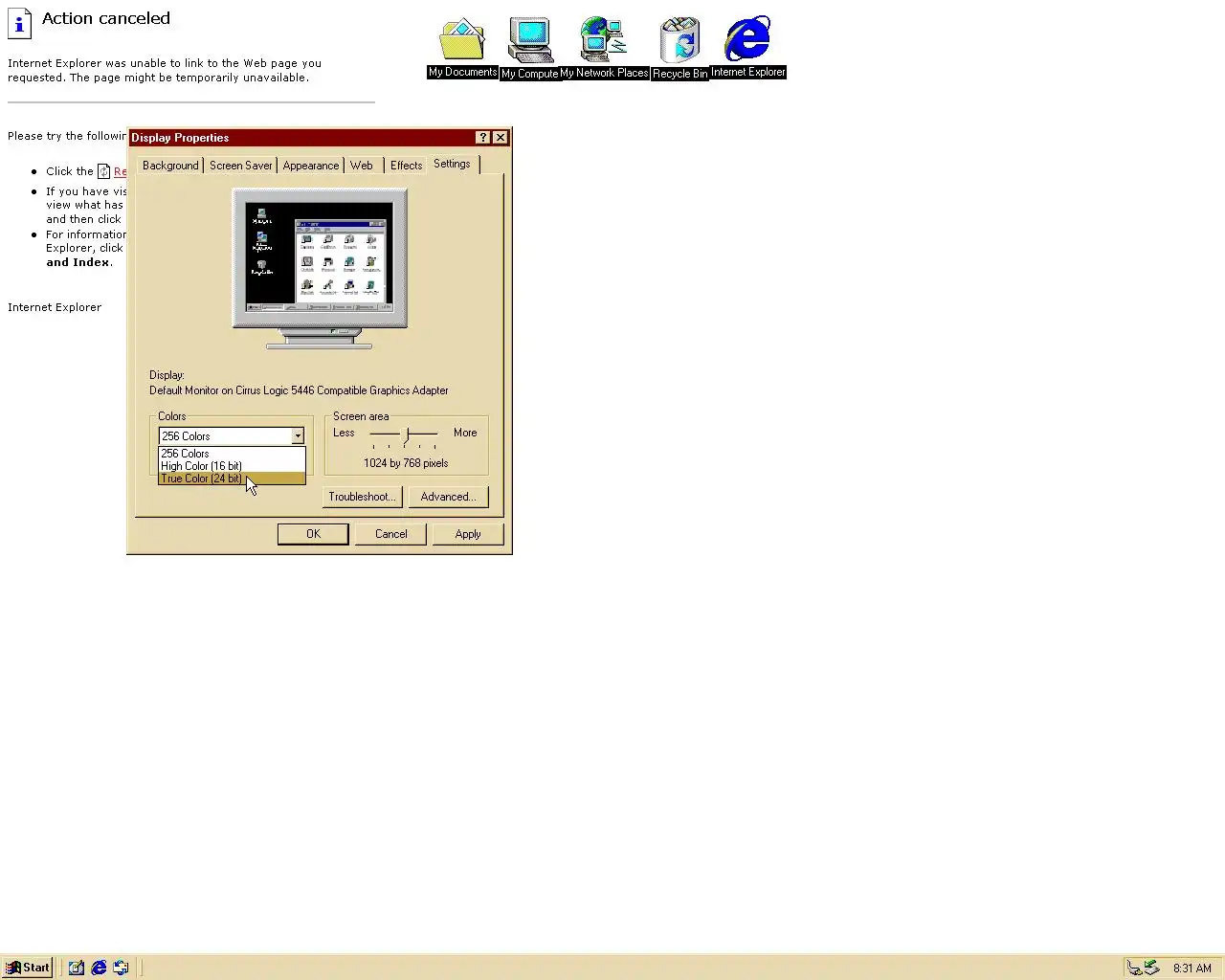Click Cancel in Display Properties
The height and width of the screenshot is (980, 1225).
(390, 534)
